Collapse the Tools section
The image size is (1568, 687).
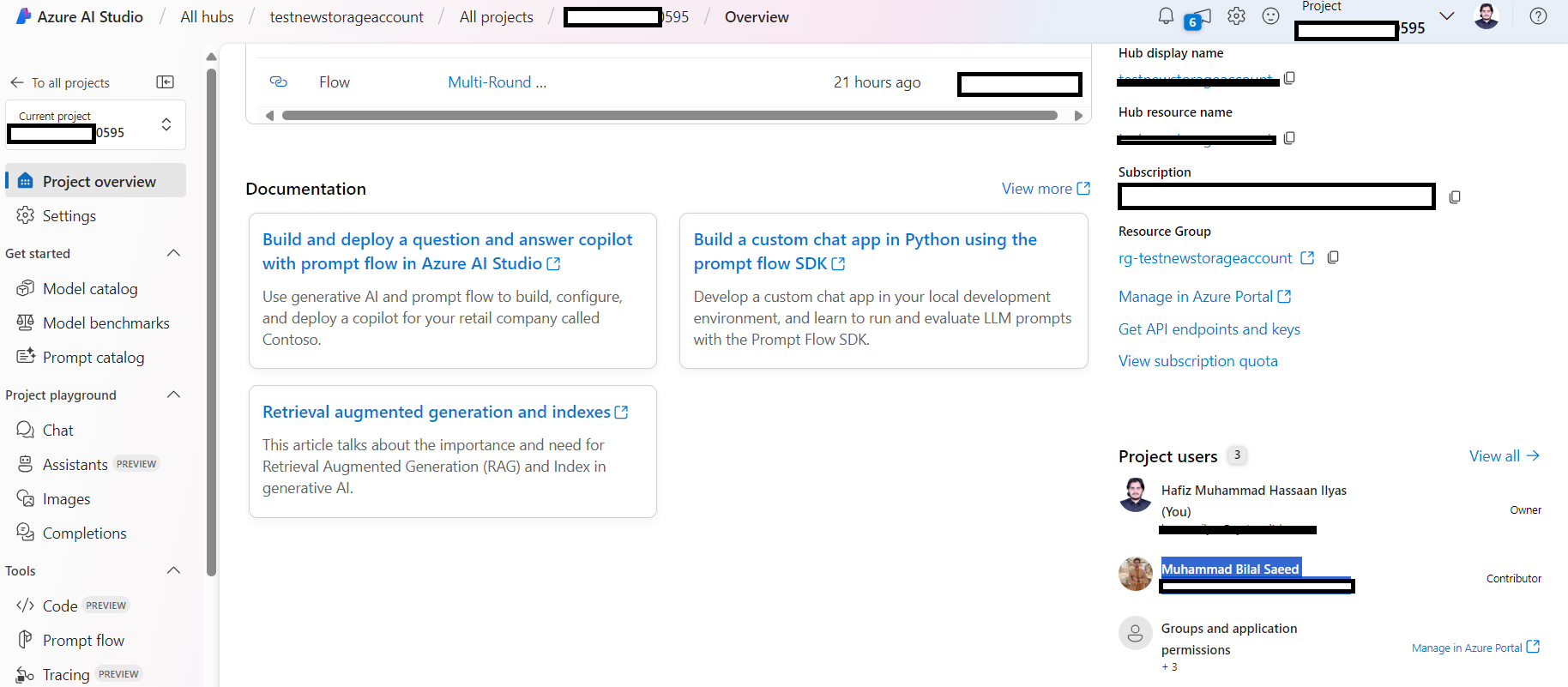coord(173,570)
